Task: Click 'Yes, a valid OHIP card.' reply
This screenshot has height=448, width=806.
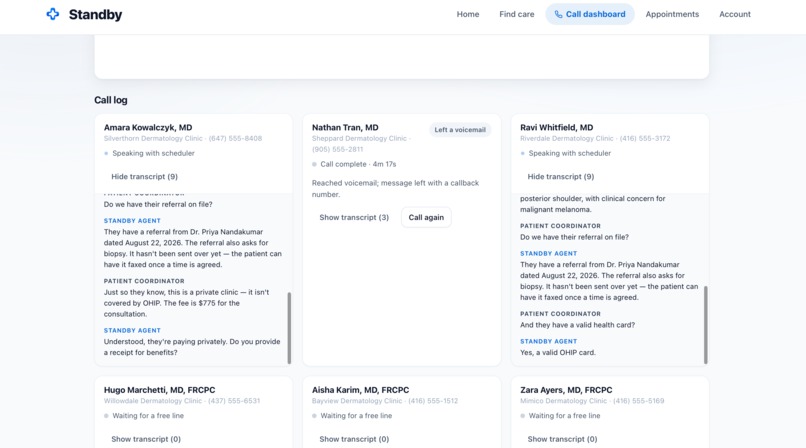Action: [x=558, y=352]
